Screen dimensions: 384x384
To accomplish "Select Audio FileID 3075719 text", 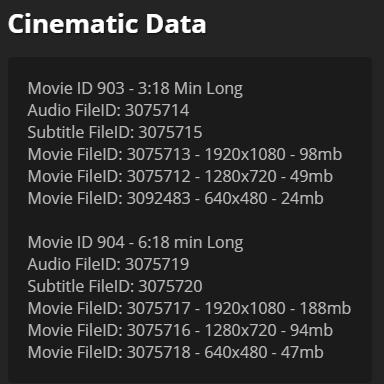I will (108, 264).
